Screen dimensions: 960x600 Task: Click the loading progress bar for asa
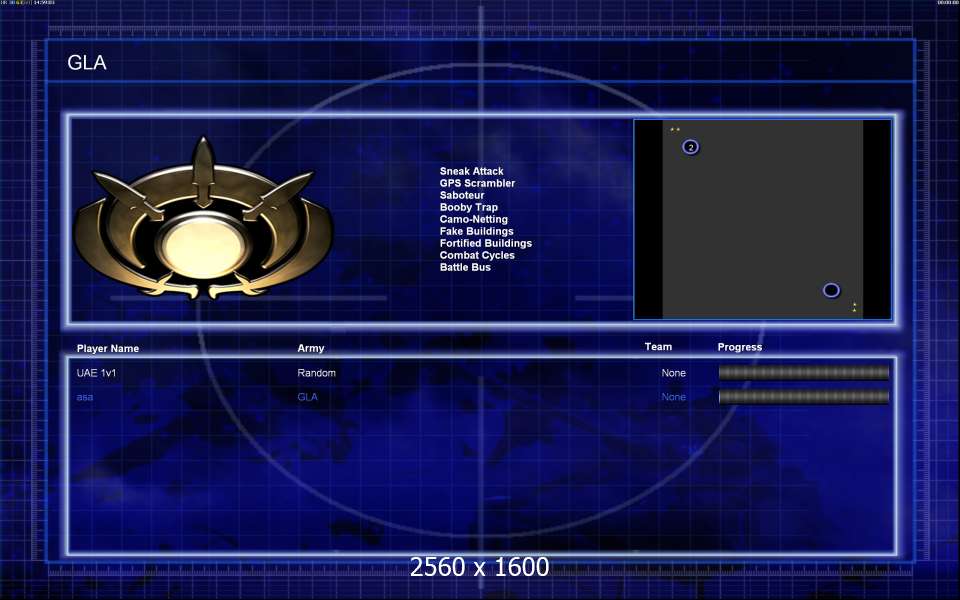tap(803, 397)
